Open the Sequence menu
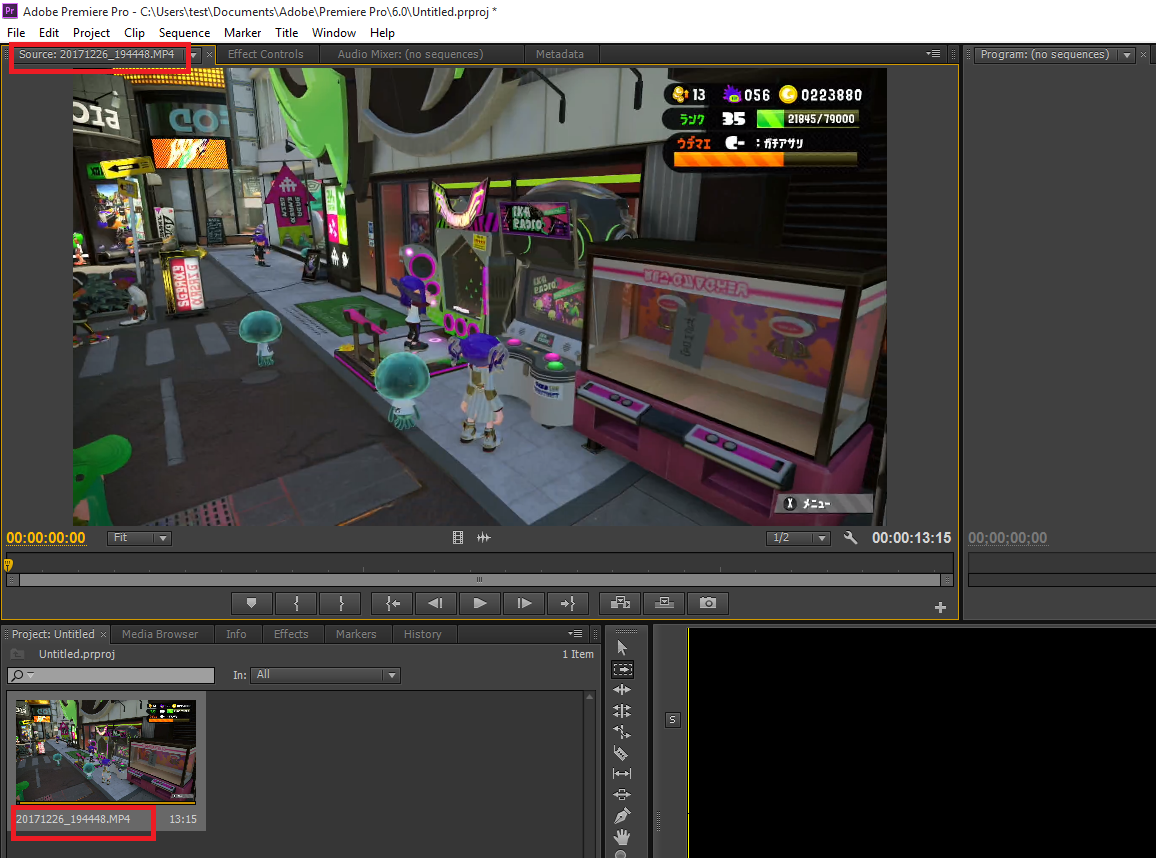The height and width of the screenshot is (858, 1156). (184, 33)
